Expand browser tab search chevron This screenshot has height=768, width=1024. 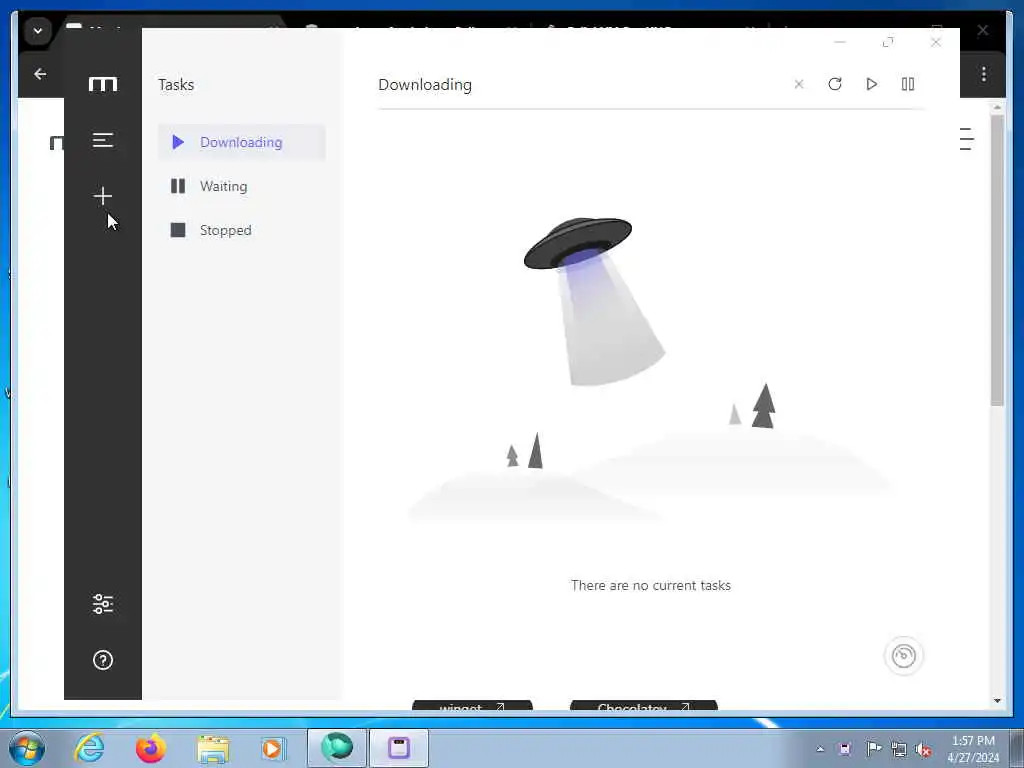tap(38, 31)
